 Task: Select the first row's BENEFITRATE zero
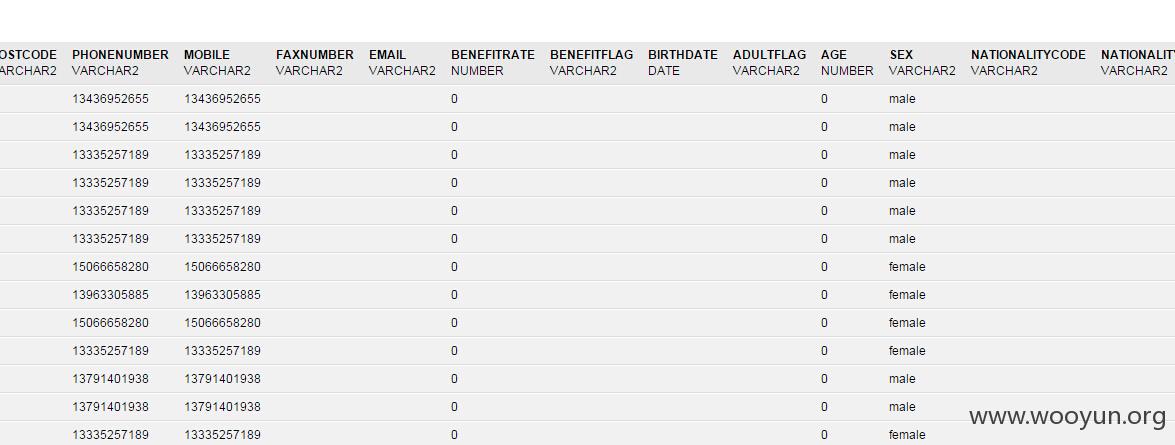(454, 99)
